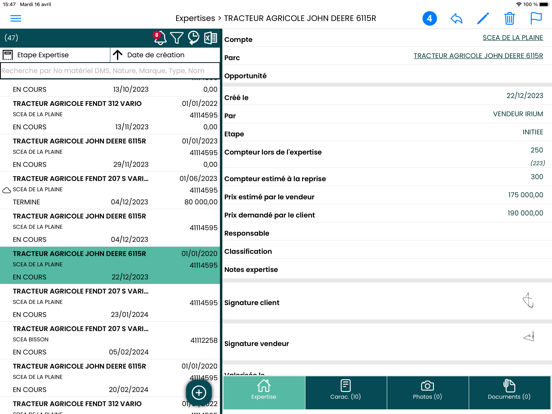Select Date de création sort header
Screen dimensions: 552x414
click(165, 55)
